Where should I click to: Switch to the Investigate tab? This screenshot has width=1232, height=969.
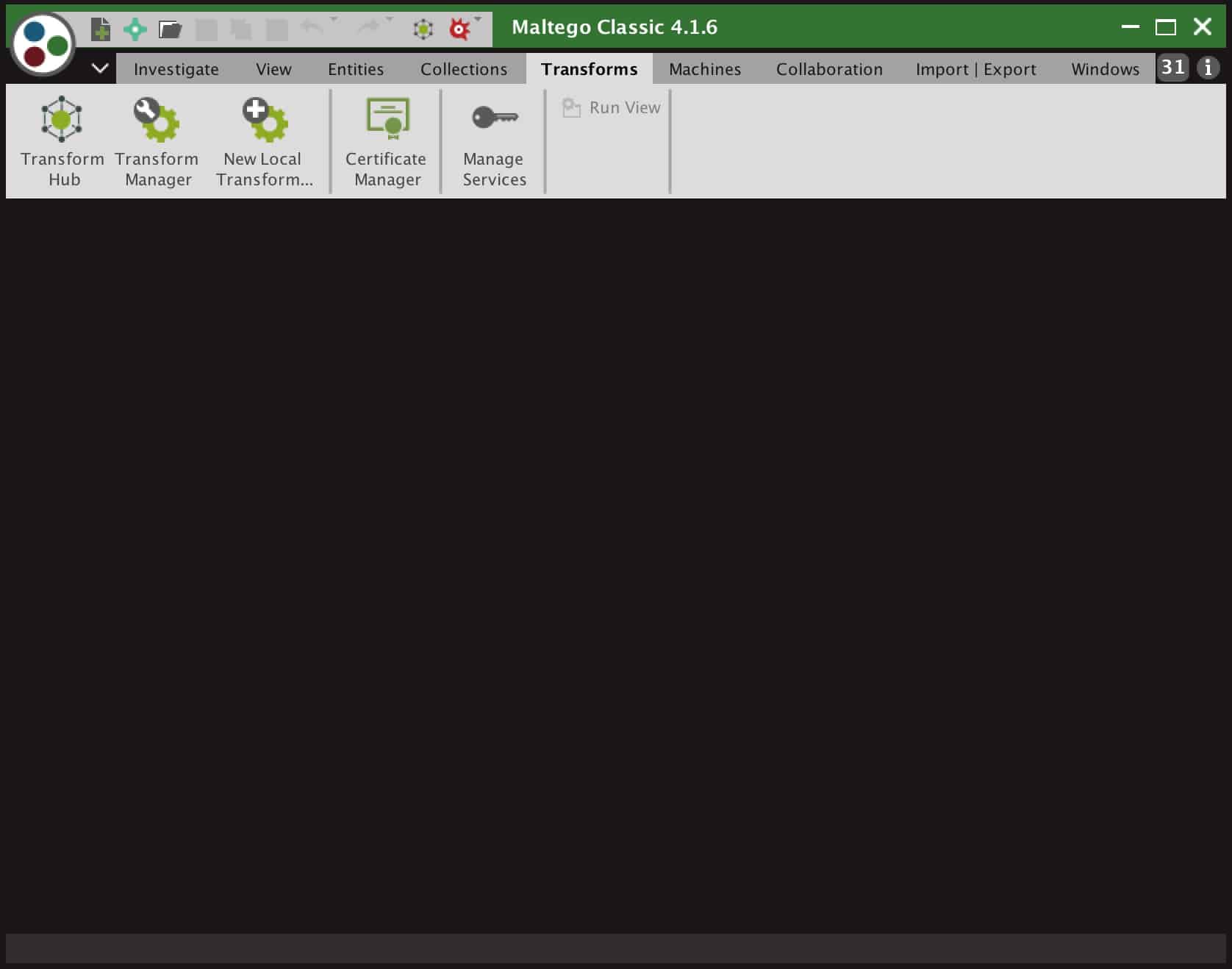(x=176, y=69)
